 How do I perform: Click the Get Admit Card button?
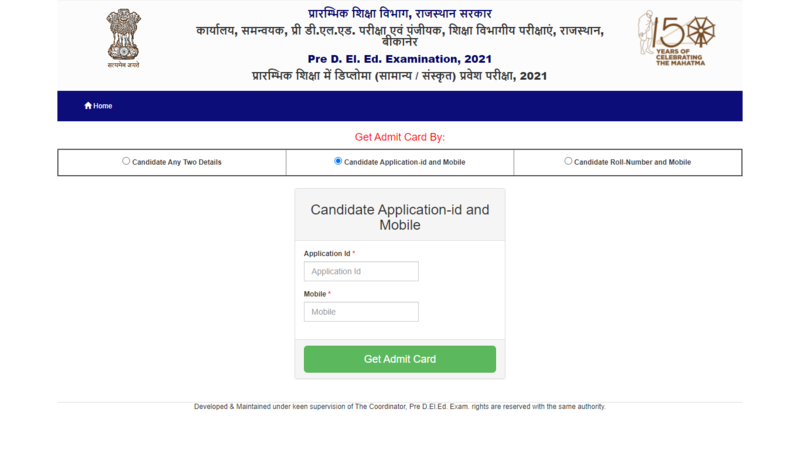399,359
